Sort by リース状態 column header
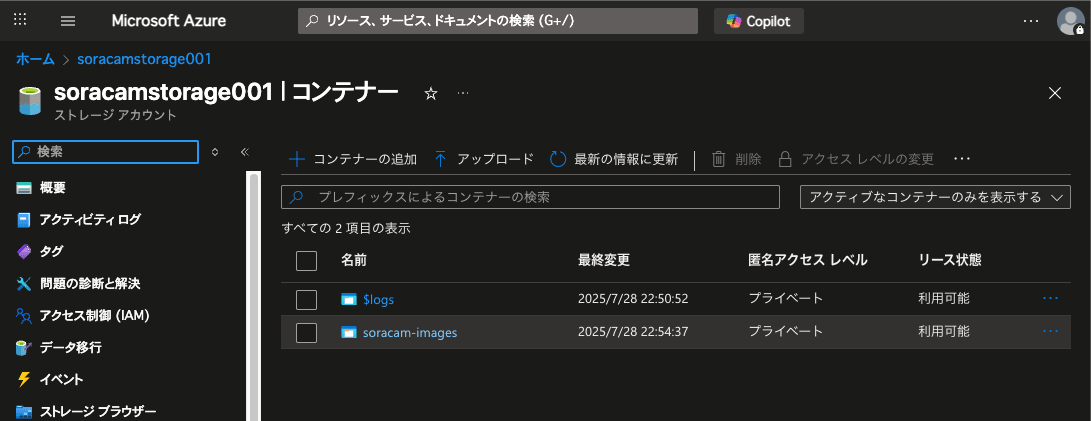This screenshot has width=1091, height=421. [x=950, y=260]
